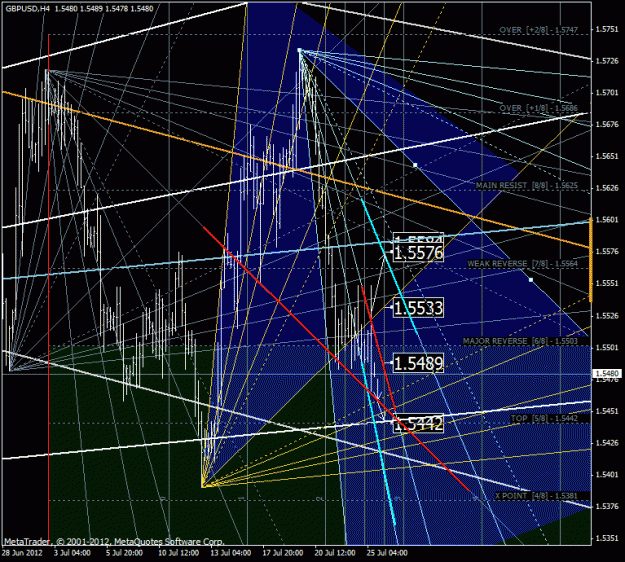Click the 17 Jul 20:00 time label
The height and width of the screenshot is (562, 625).
click(x=283, y=553)
